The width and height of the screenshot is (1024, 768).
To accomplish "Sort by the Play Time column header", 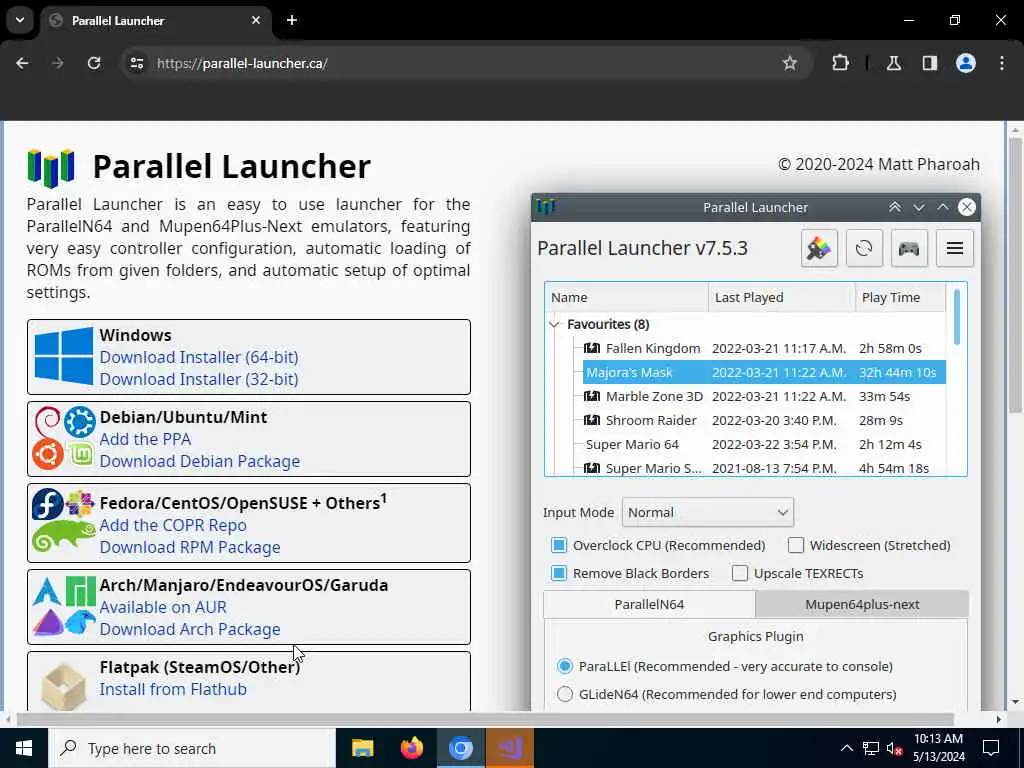I will pos(900,297).
